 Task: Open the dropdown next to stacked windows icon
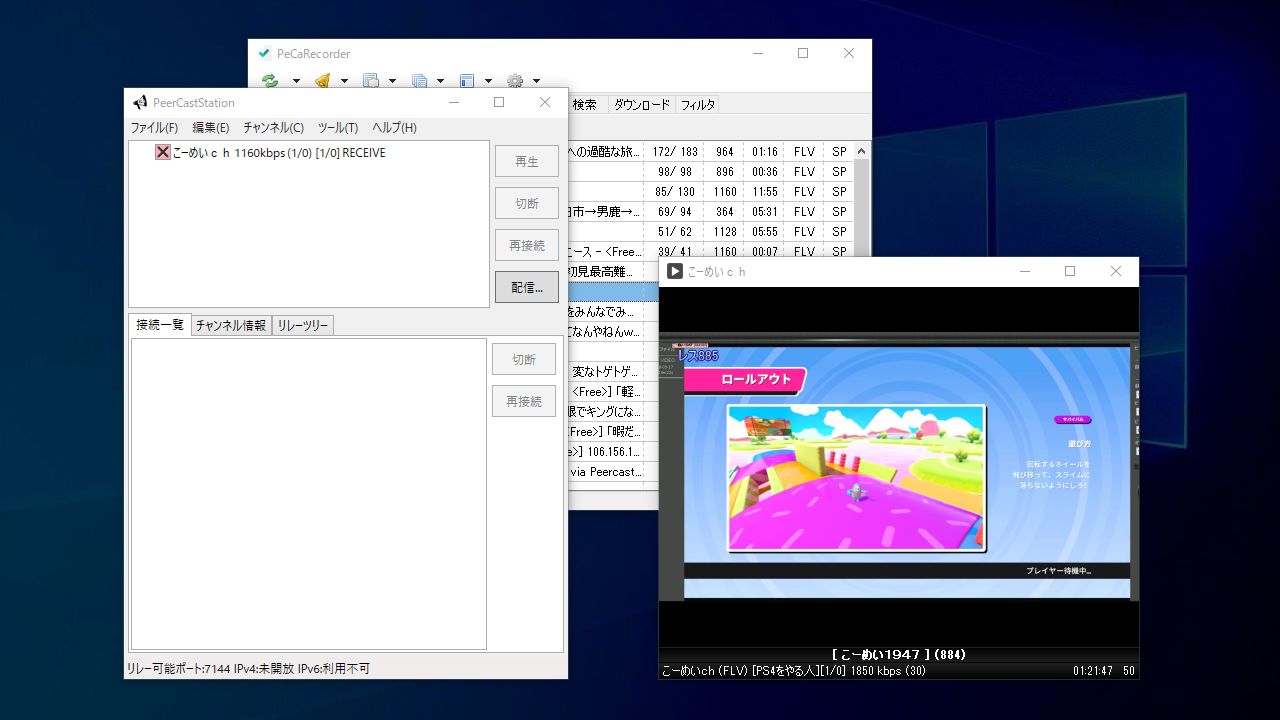440,81
